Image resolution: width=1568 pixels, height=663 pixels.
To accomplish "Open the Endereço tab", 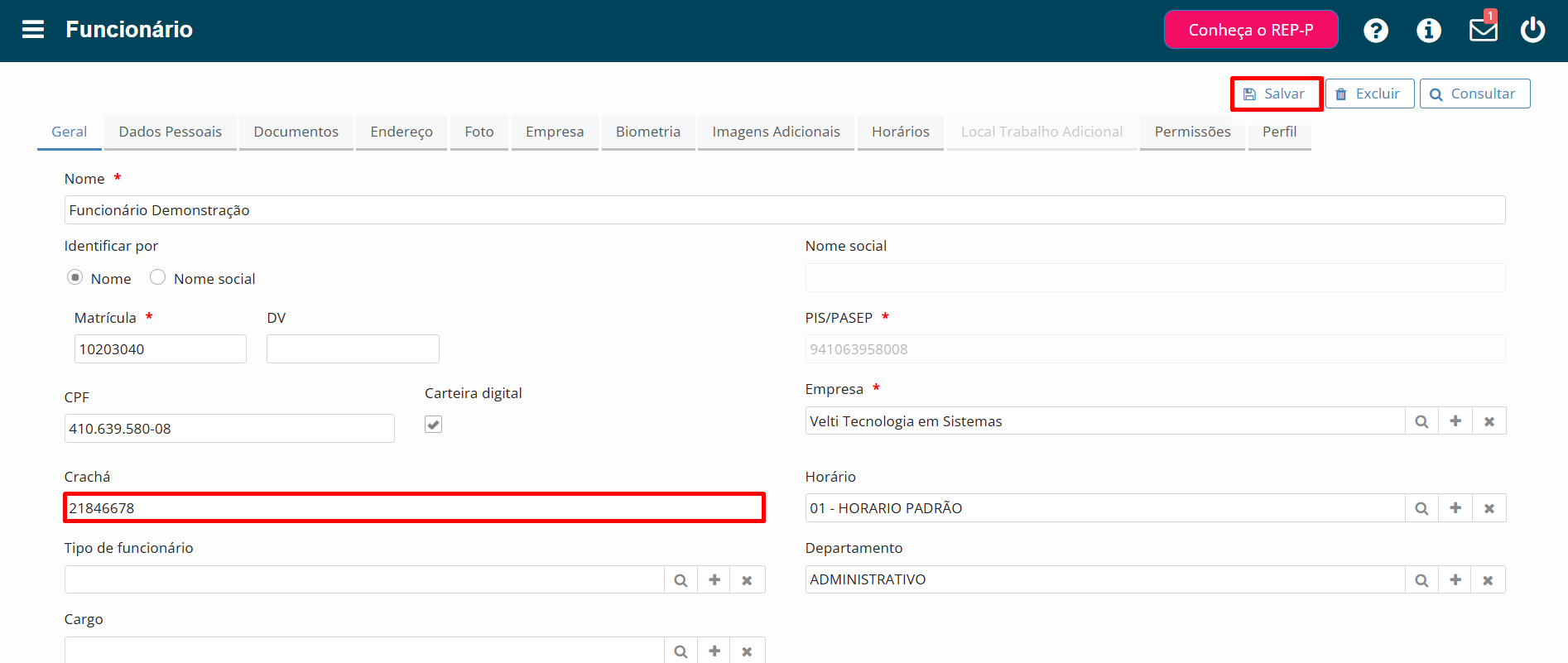I will (x=402, y=132).
